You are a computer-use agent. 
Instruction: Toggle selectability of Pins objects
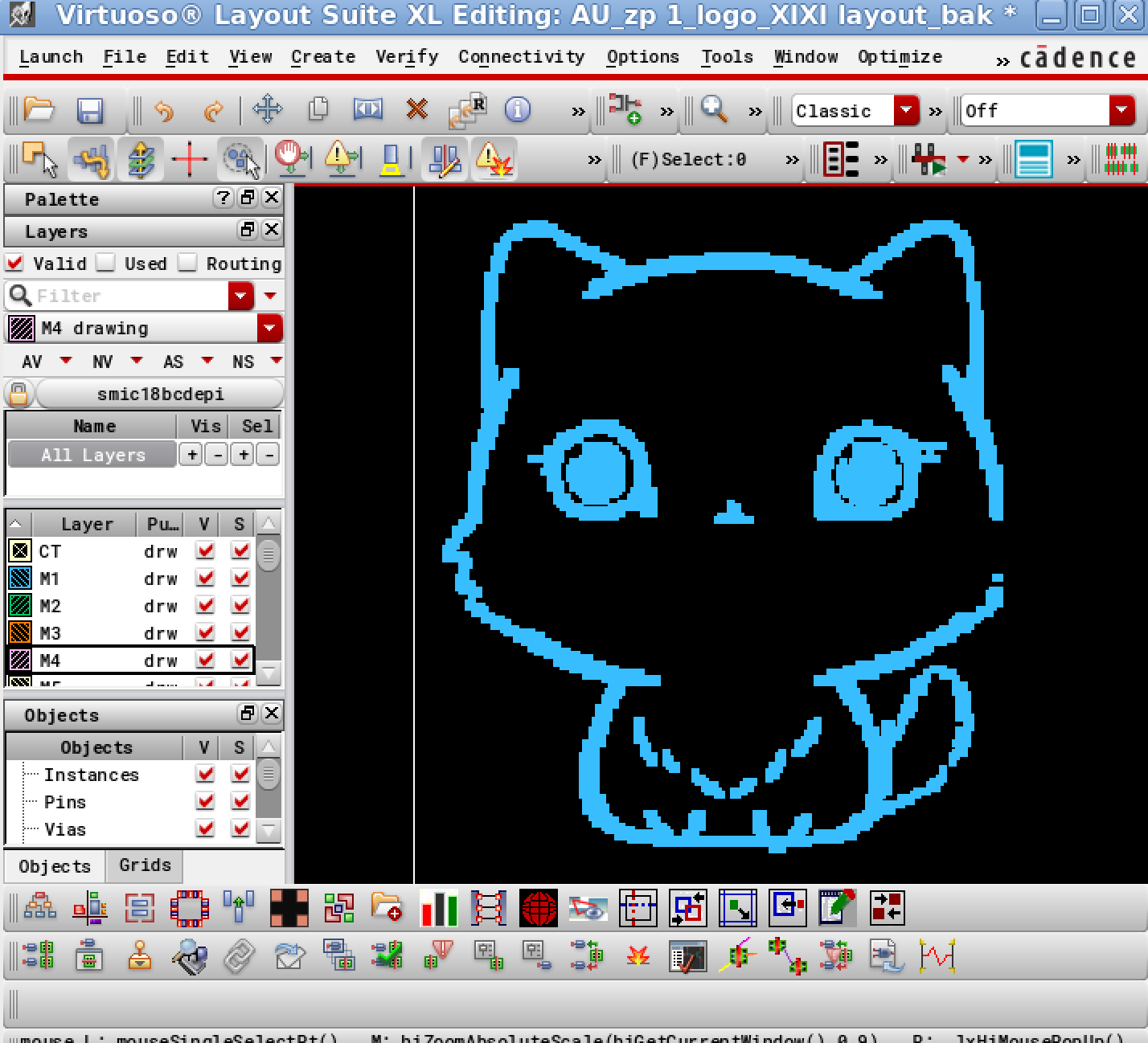(240, 801)
